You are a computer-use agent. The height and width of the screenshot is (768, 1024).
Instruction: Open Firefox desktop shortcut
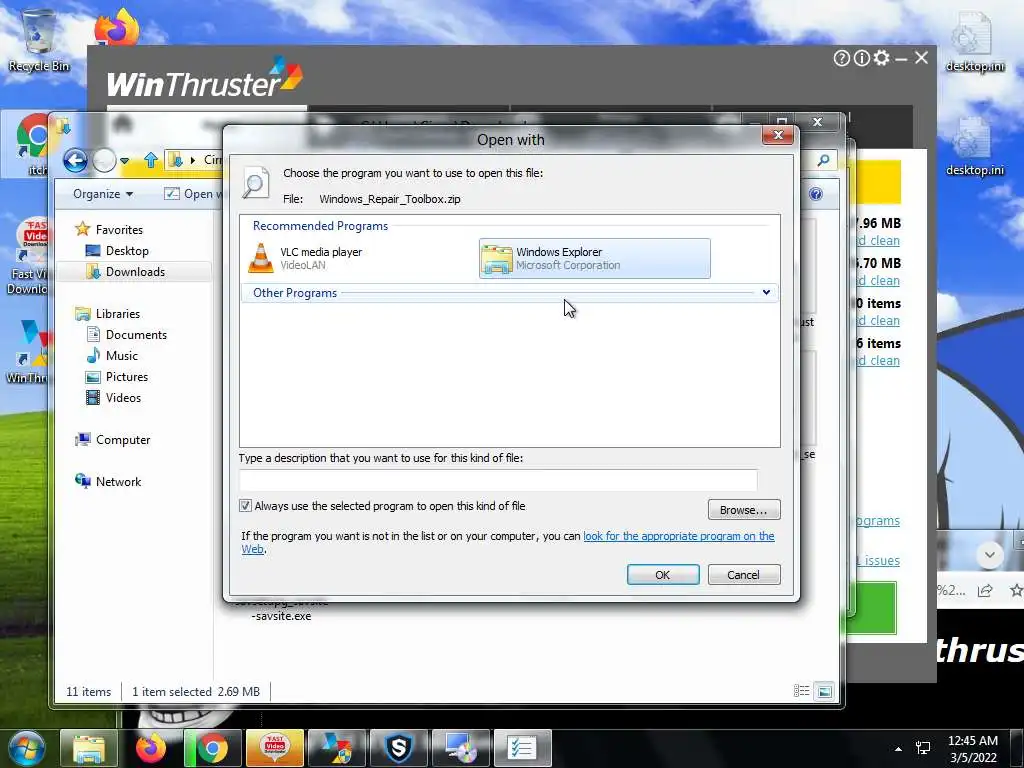tap(117, 27)
